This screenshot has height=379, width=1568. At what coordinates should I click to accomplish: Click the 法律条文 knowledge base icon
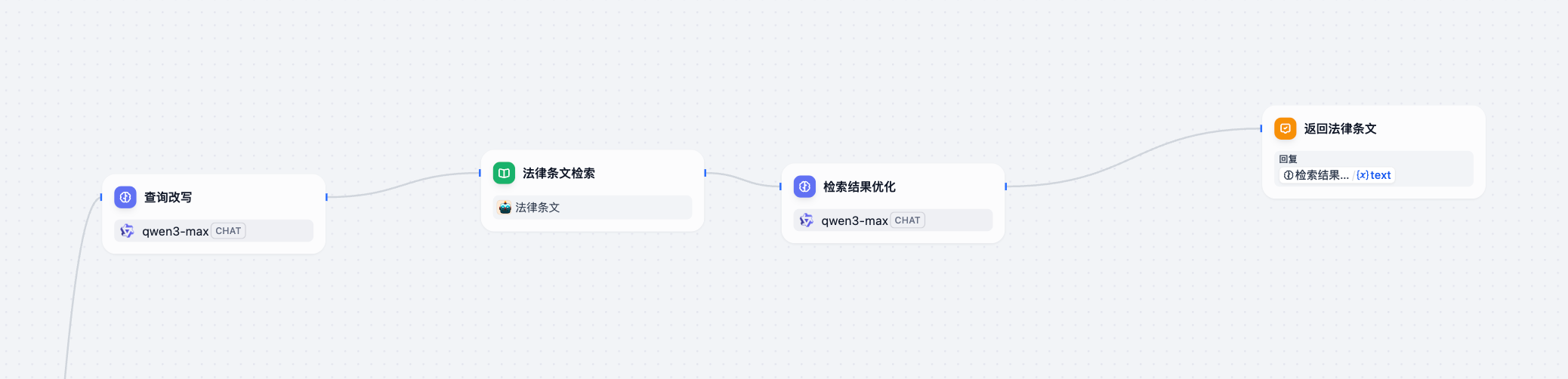[x=505, y=208]
